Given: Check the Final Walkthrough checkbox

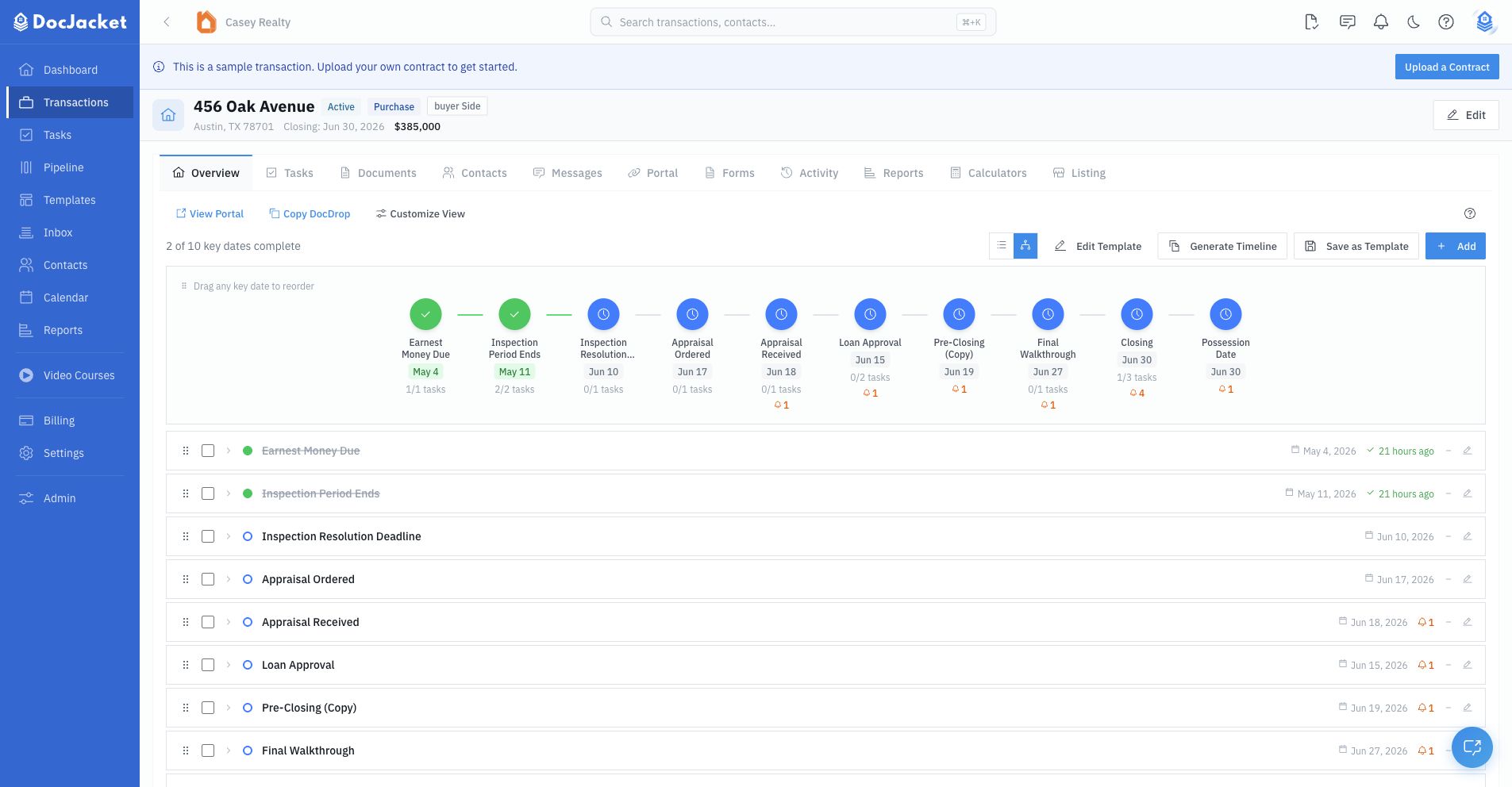Looking at the screenshot, I should point(208,751).
